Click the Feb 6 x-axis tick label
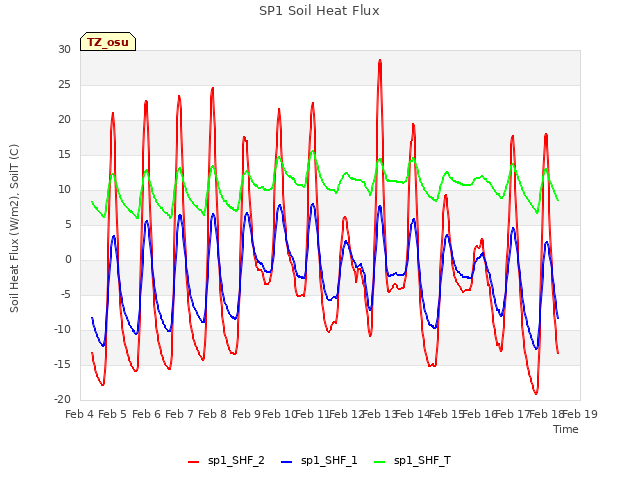This screenshot has height=480, width=640. [x=146, y=414]
